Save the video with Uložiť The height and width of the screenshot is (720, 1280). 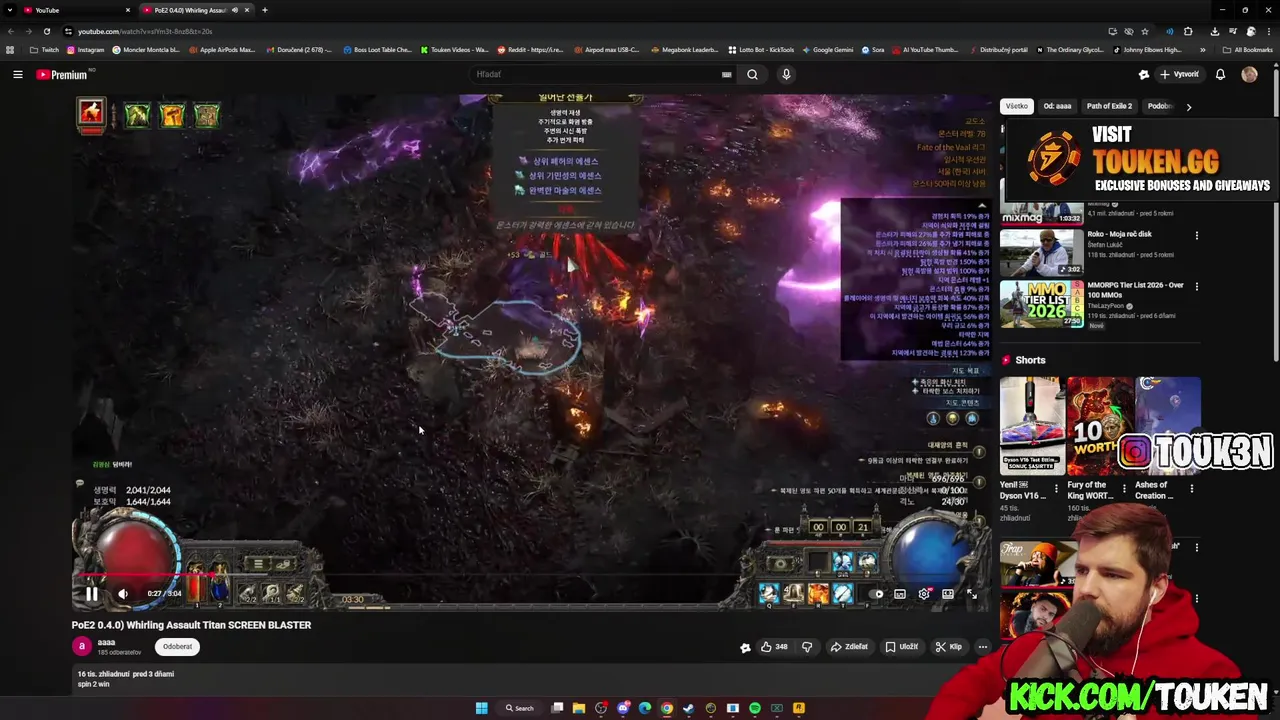click(901, 647)
